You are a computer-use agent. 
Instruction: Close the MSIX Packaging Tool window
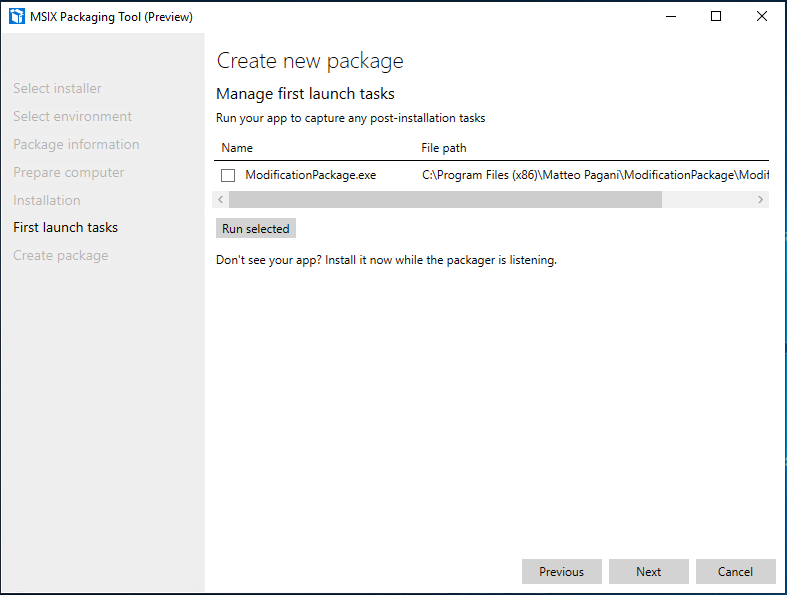pyautogui.click(x=761, y=17)
